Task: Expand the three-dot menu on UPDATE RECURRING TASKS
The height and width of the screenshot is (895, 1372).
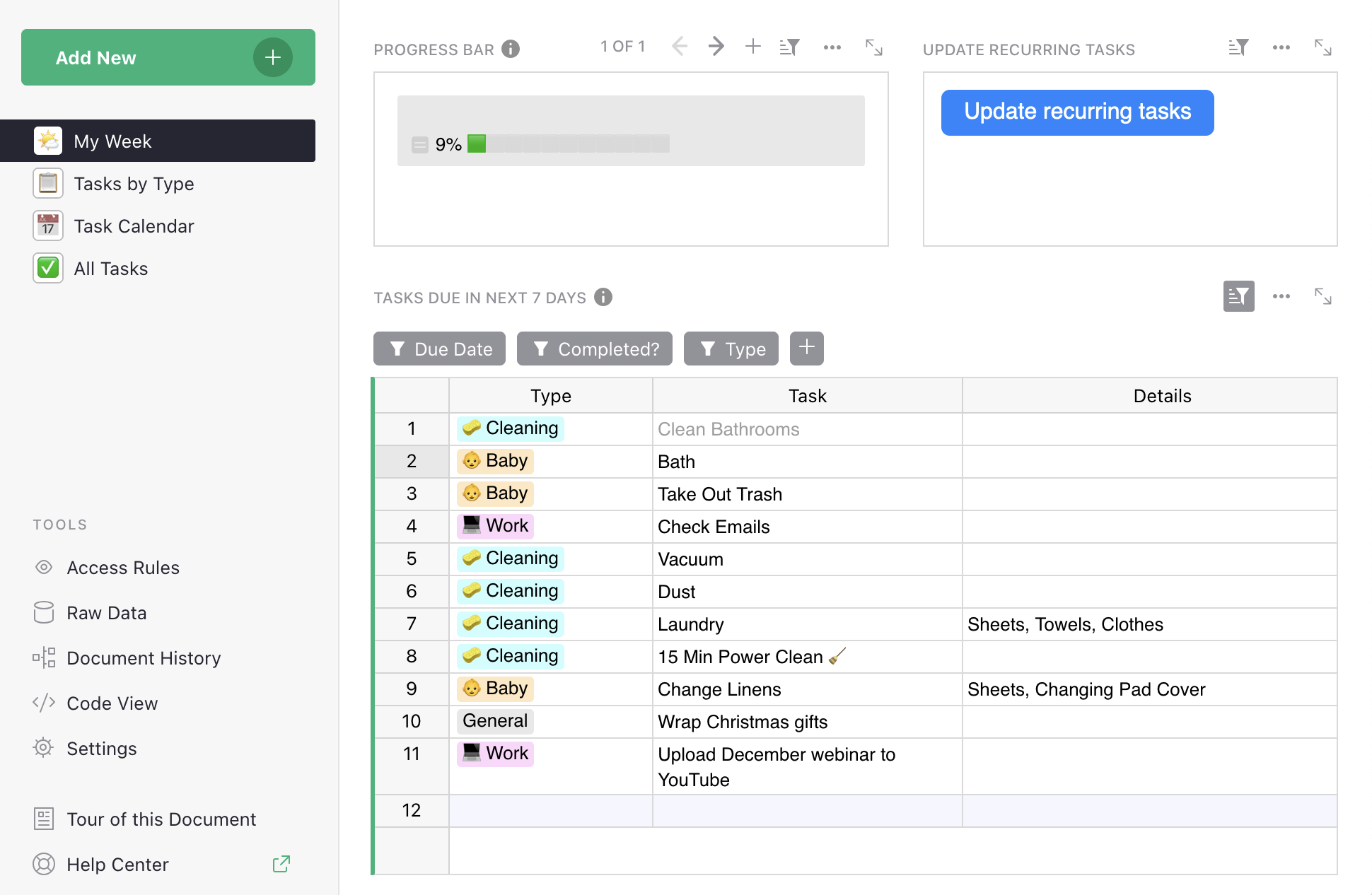Action: click(x=1281, y=48)
